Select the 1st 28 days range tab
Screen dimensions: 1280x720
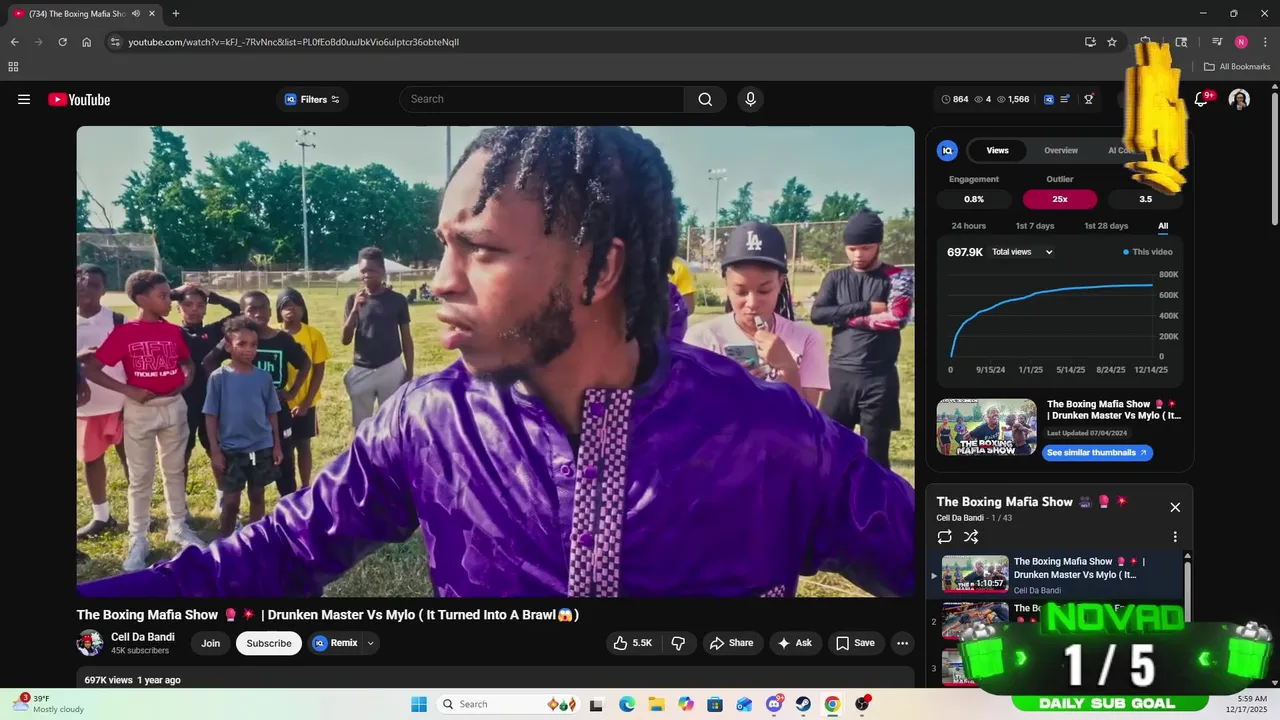[1106, 226]
